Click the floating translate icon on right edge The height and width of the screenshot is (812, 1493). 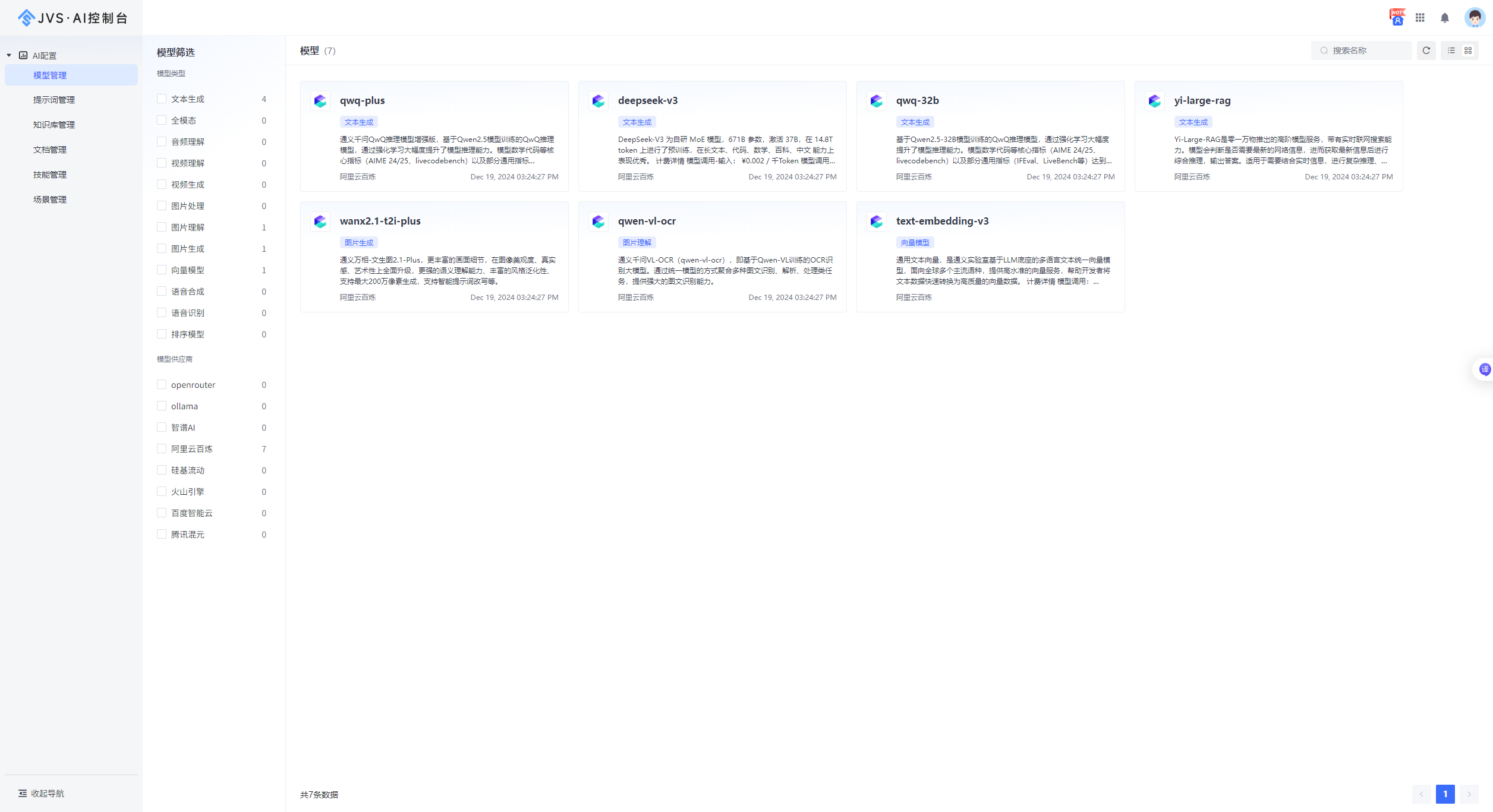coord(1484,369)
